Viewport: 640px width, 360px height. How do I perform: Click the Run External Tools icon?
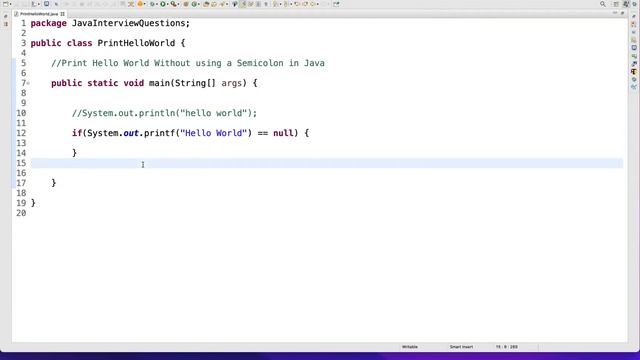click(x=173, y=4)
